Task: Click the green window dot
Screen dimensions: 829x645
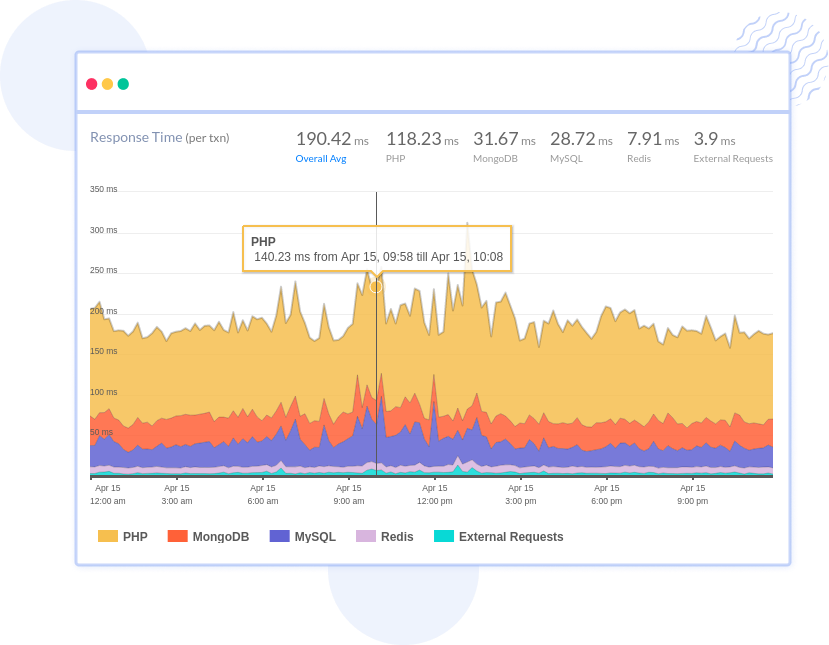Action: [121, 85]
